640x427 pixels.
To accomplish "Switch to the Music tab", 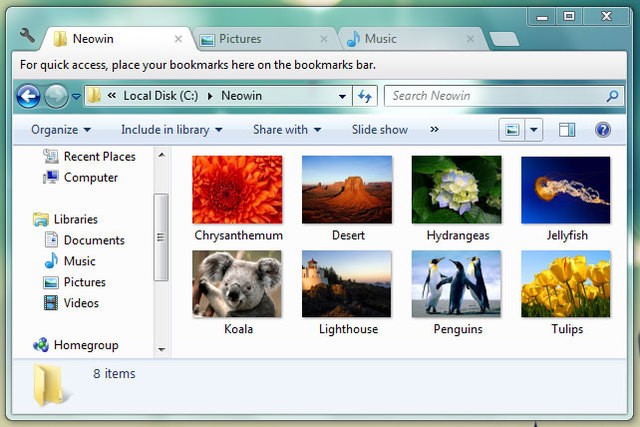I will click(412, 39).
